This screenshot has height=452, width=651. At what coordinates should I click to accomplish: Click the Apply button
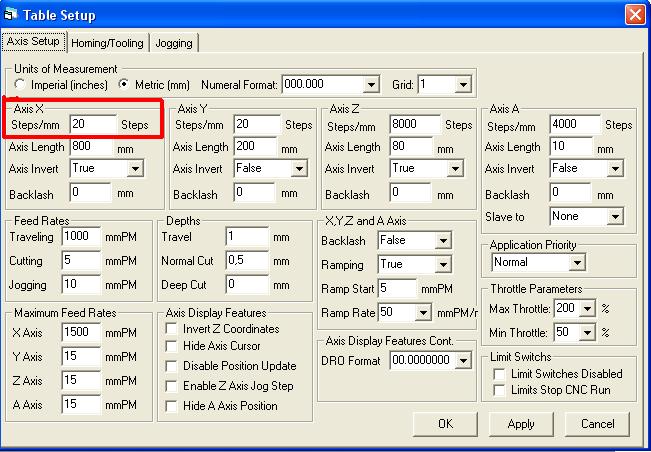click(521, 424)
